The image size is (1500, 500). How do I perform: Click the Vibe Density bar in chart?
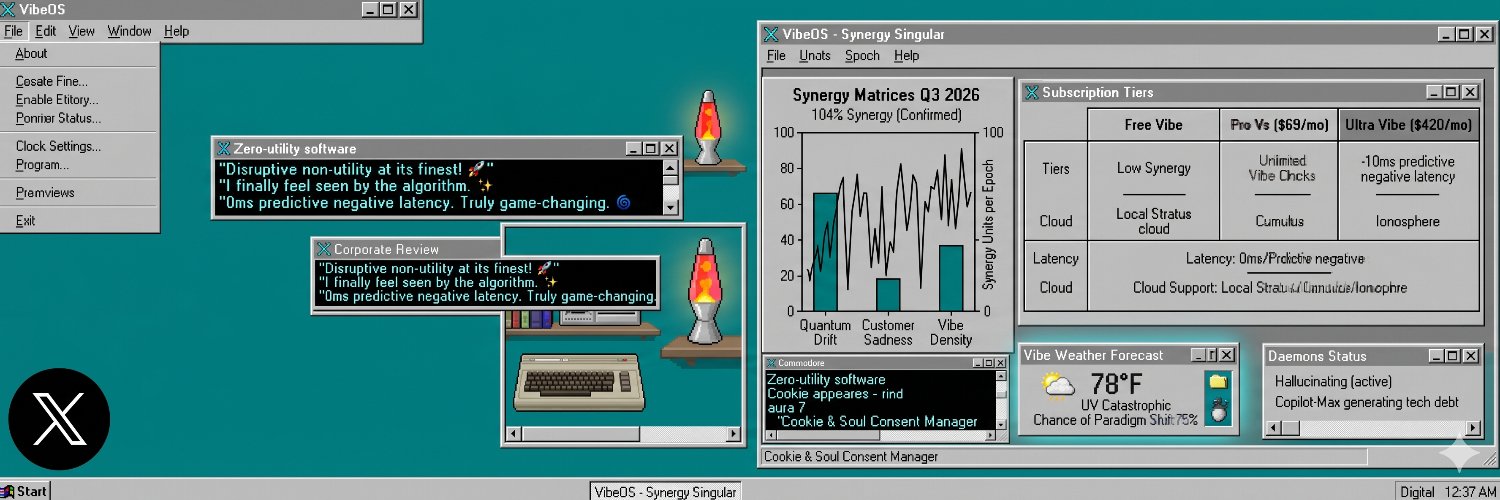click(951, 278)
